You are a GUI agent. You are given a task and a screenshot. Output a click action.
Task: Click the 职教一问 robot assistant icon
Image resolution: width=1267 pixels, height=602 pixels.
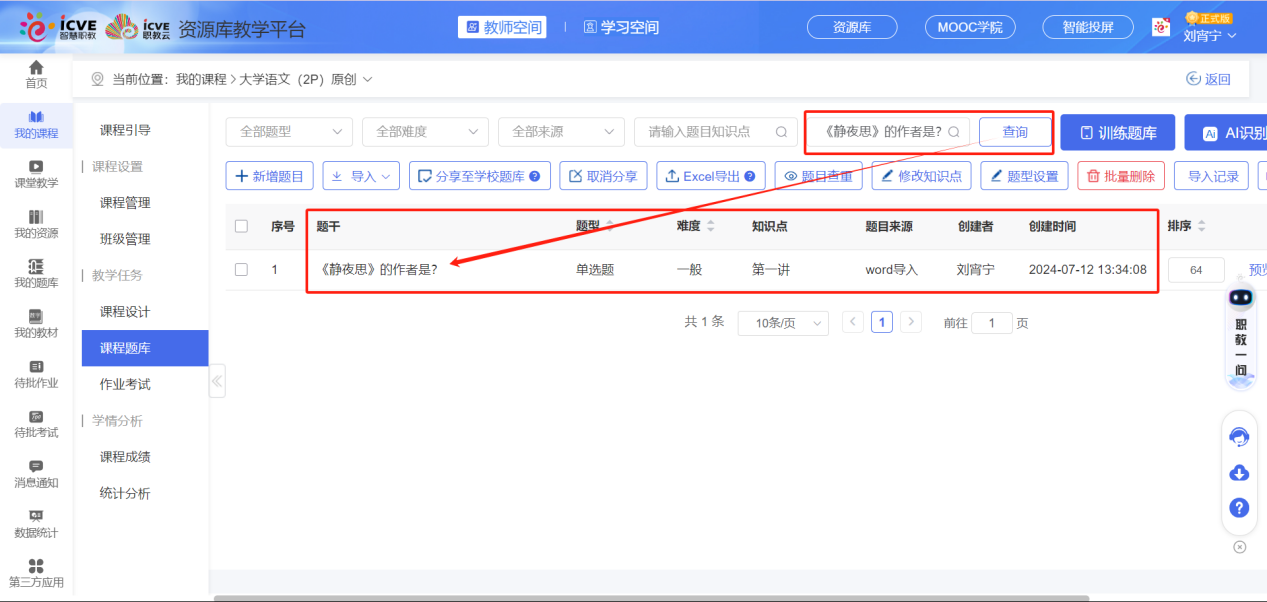[x=1241, y=300]
